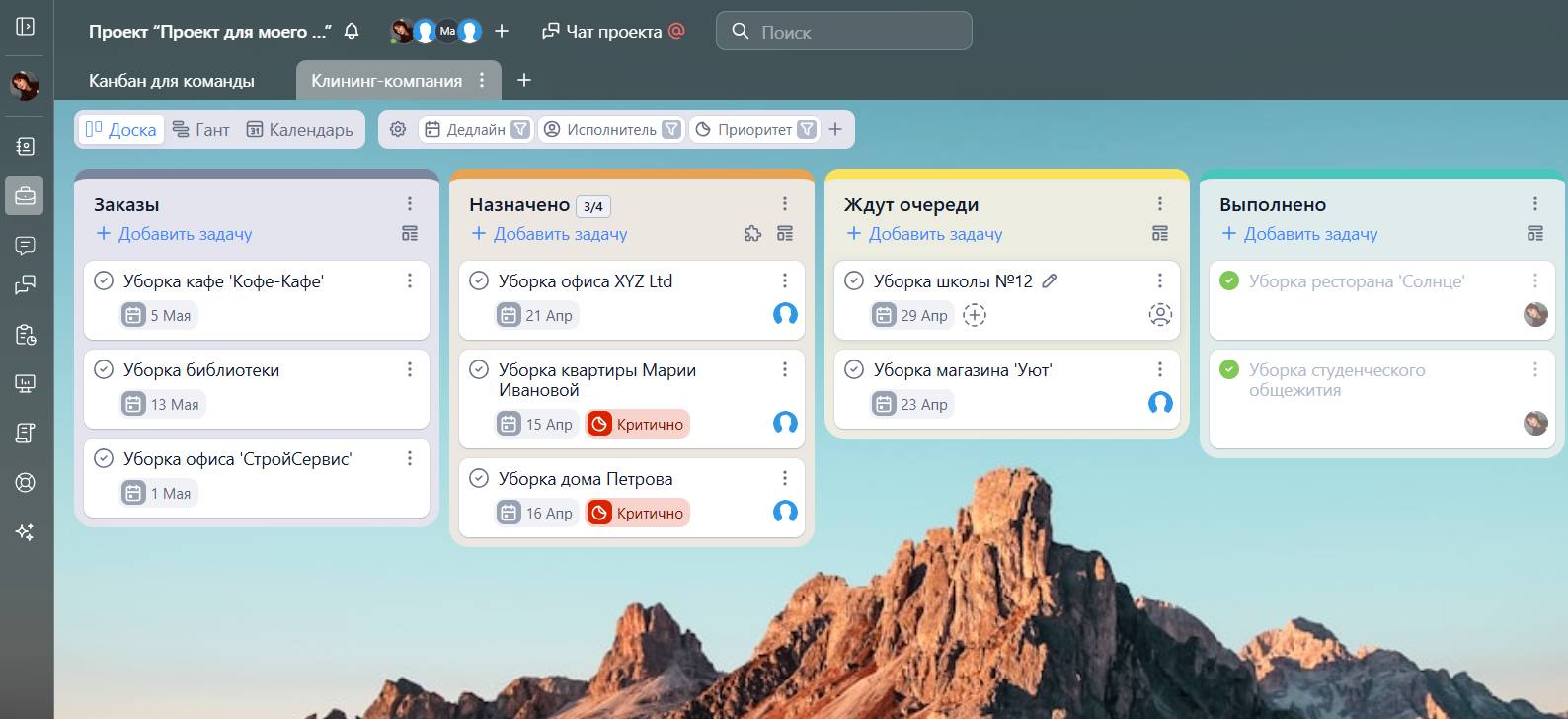This screenshot has width=1568, height=719.
Task: Click the notification bell icon
Action: point(352,32)
